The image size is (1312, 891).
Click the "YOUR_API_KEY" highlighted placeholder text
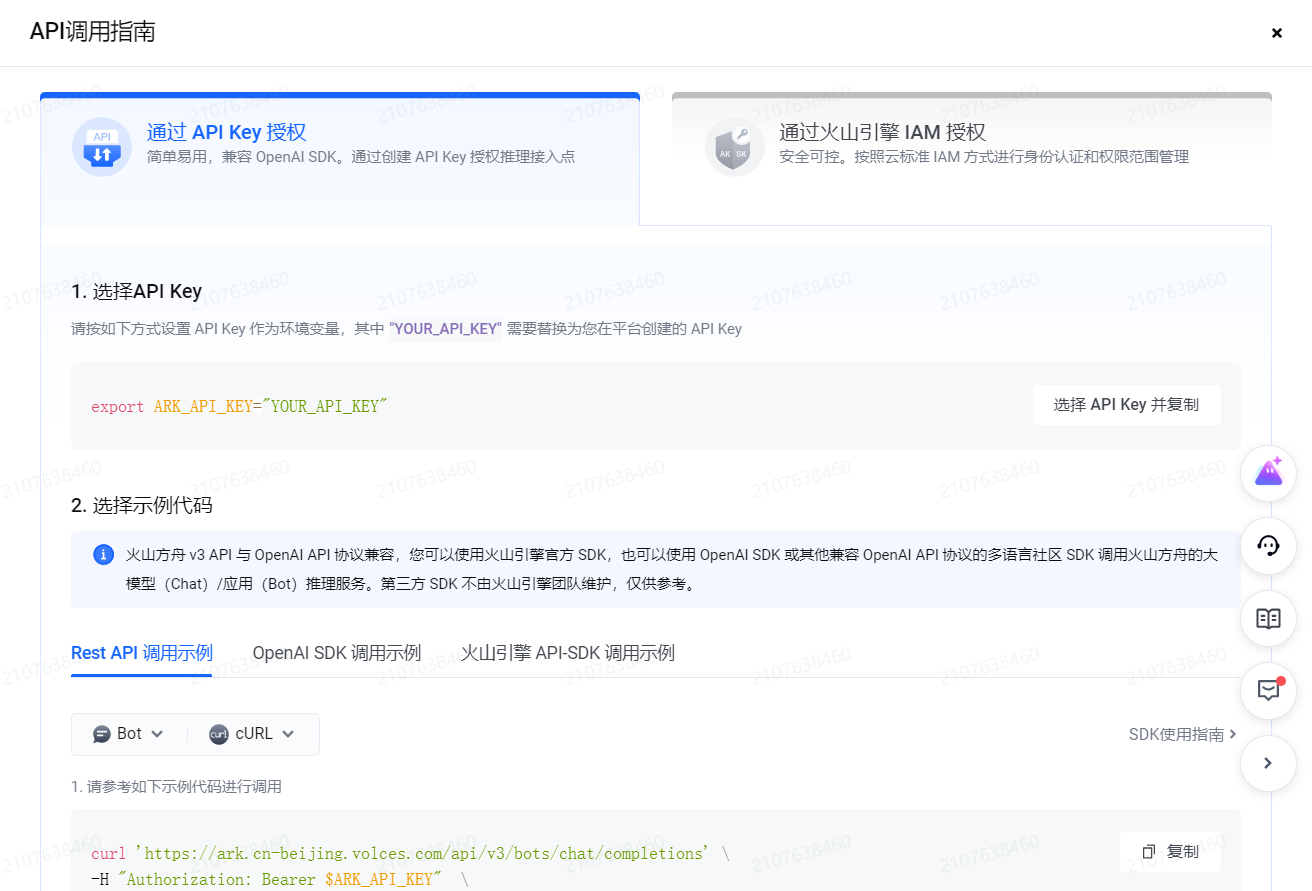coord(444,329)
